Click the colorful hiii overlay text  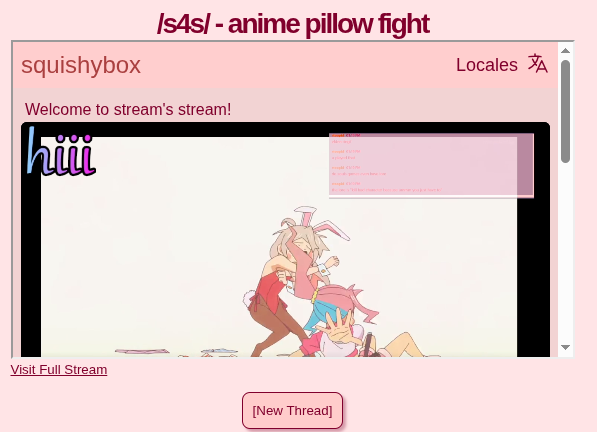61,152
